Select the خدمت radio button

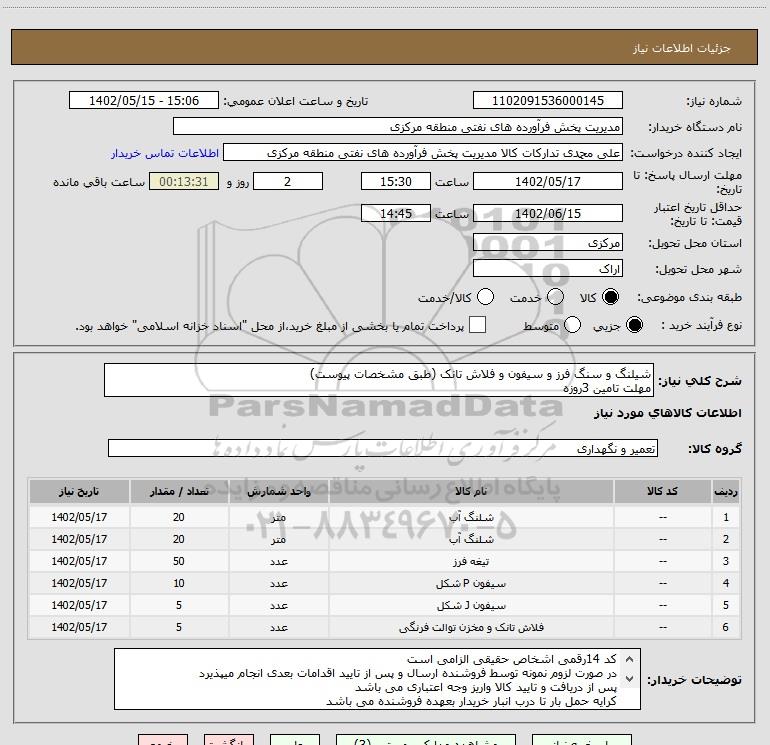click(555, 297)
